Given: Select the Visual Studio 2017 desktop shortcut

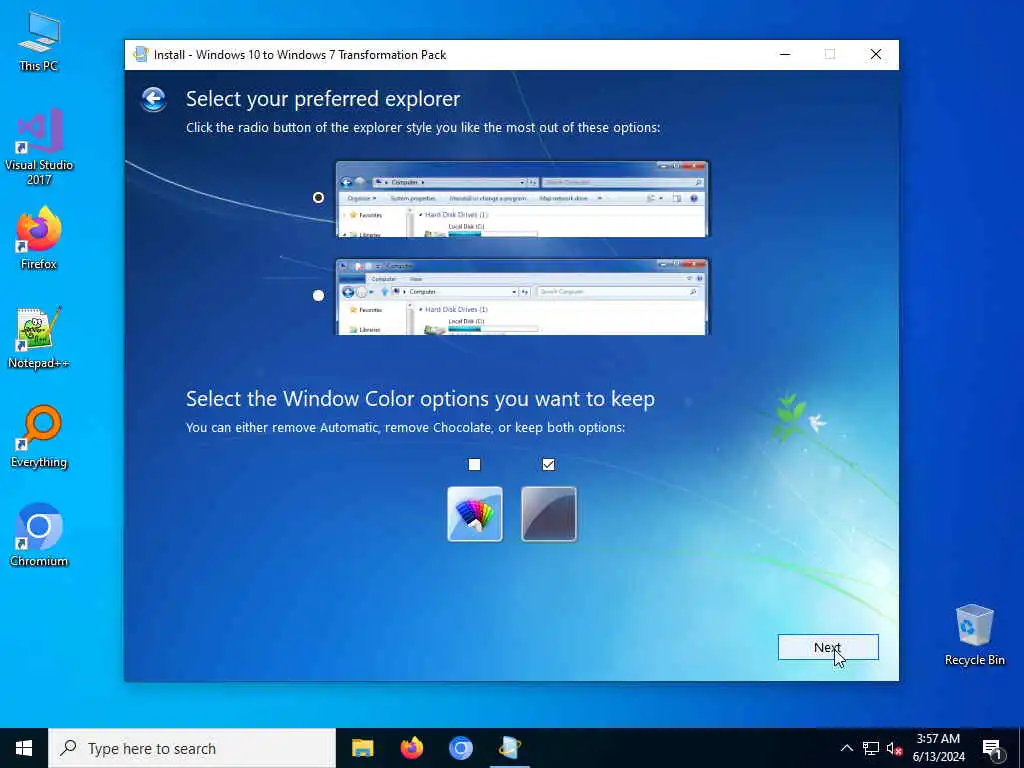Looking at the screenshot, I should 39,148.
